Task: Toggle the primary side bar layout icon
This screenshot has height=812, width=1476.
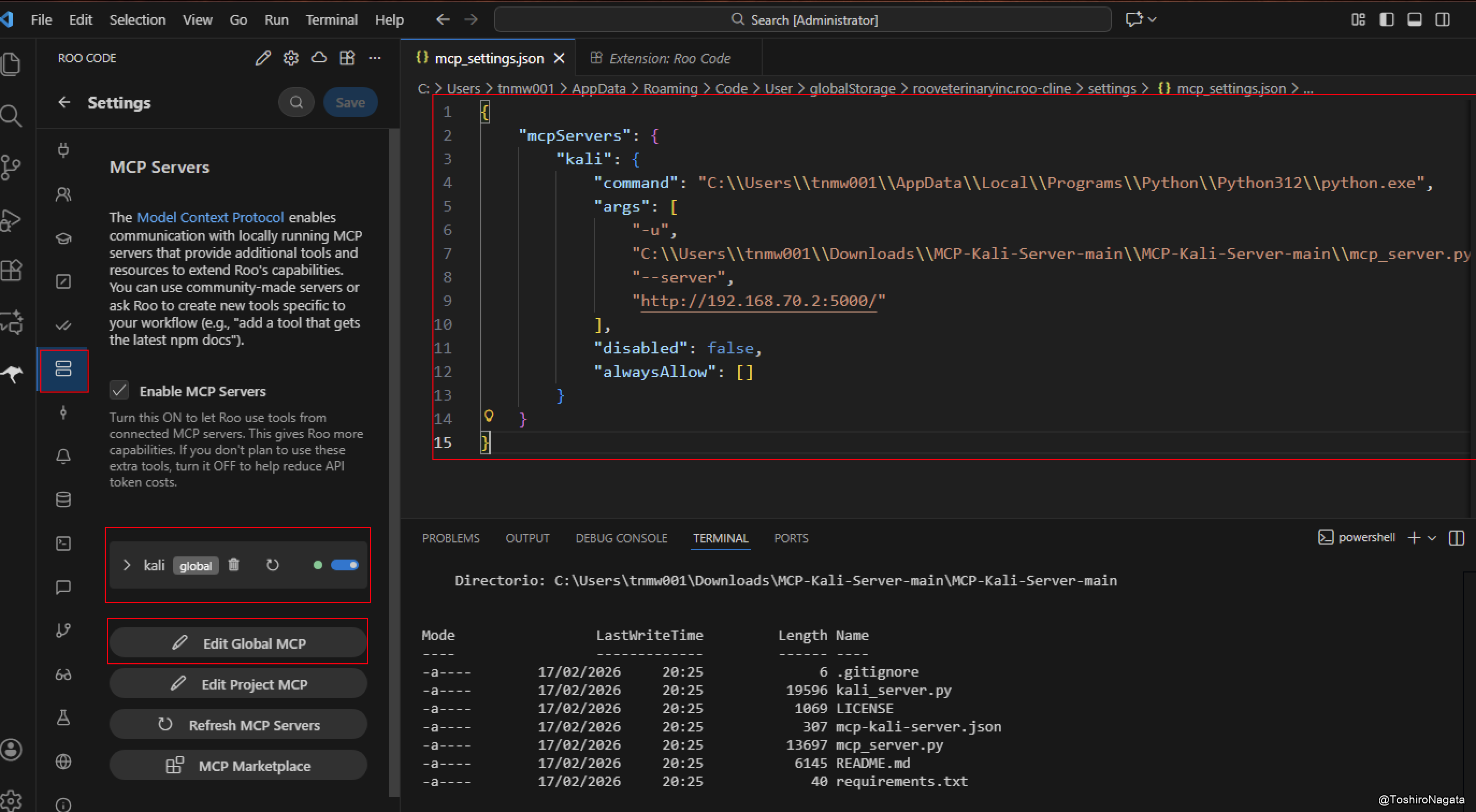Action: pyautogui.click(x=1386, y=19)
